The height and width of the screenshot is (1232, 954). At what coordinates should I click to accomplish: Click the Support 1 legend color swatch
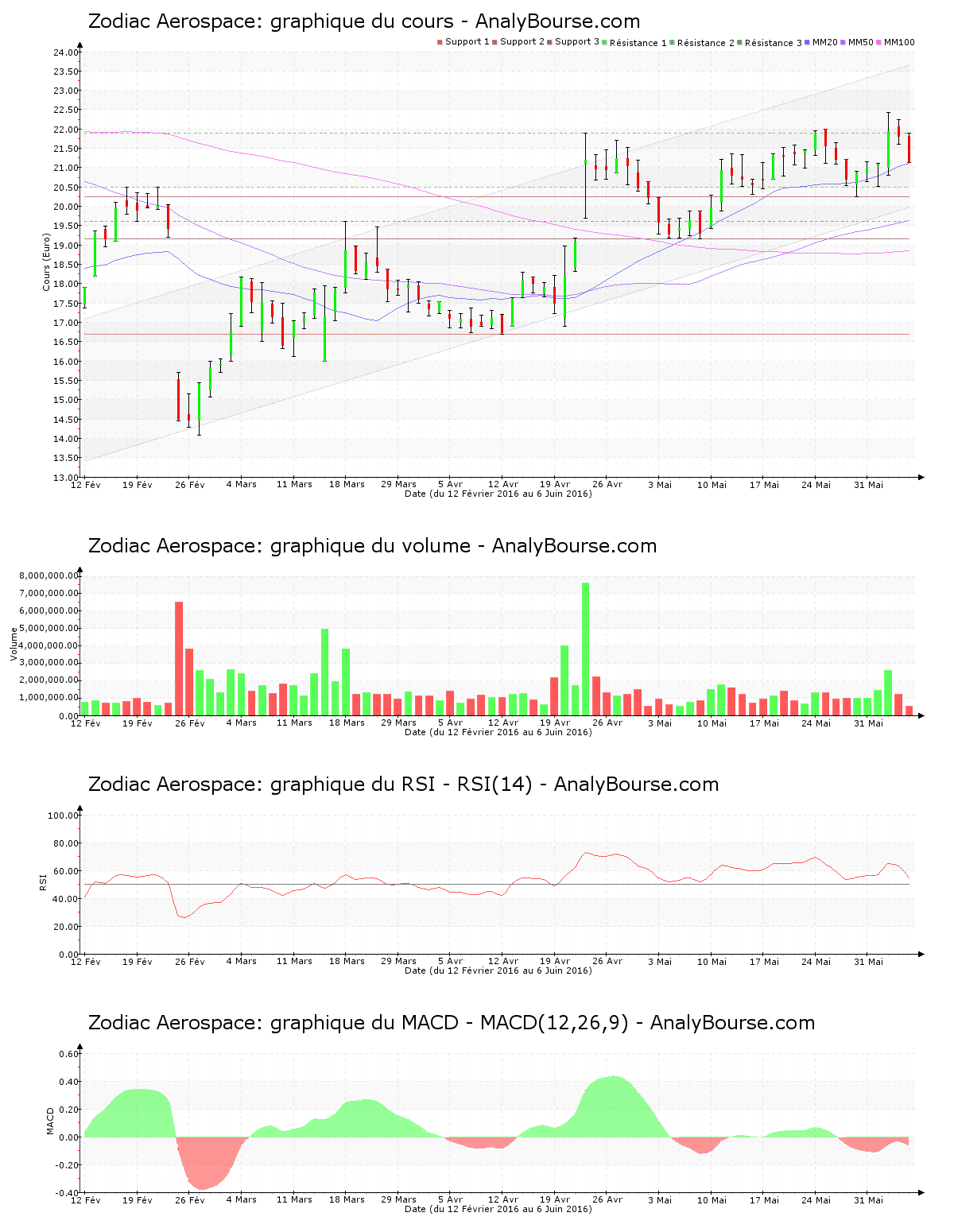[440, 42]
